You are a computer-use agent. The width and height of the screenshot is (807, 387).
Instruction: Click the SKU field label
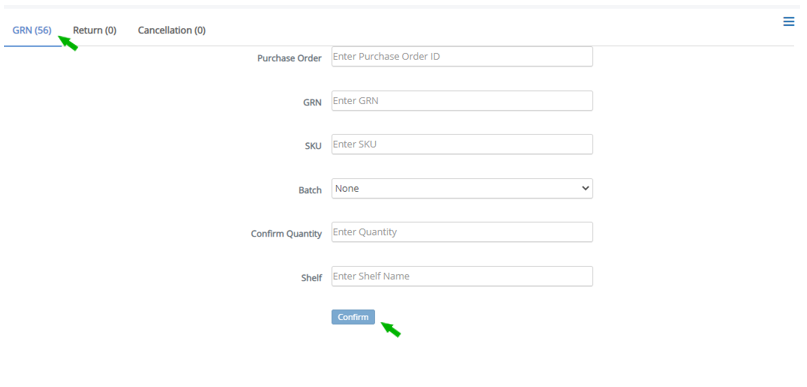313,146
